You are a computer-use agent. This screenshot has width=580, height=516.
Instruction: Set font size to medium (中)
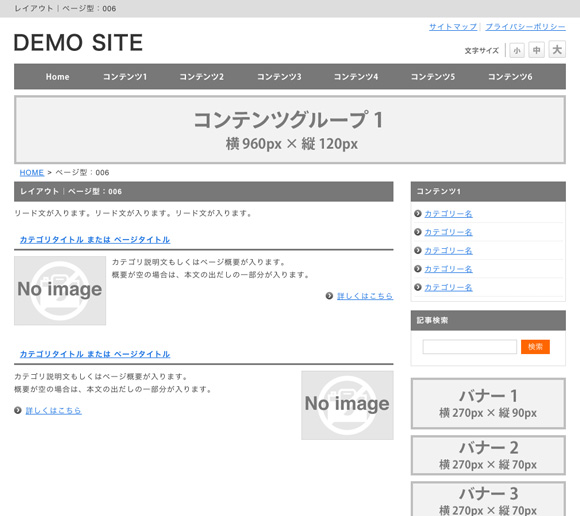[x=536, y=50]
